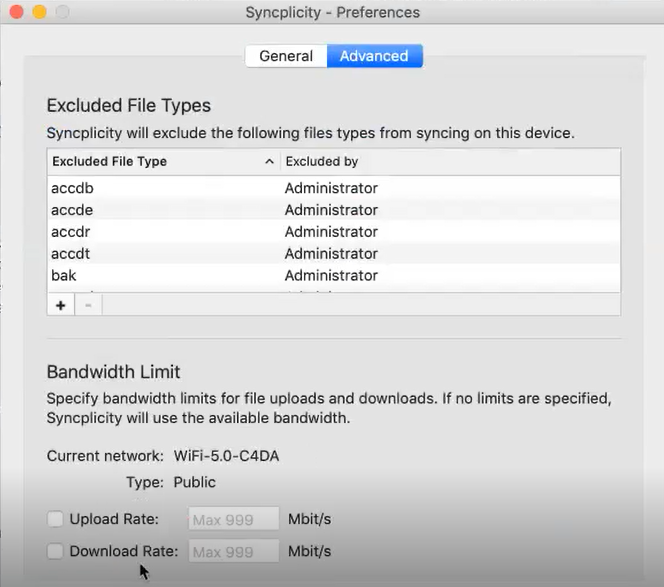This screenshot has height=587, width=664.
Task: Enable the Upload Rate checkbox
Action: (x=55, y=519)
